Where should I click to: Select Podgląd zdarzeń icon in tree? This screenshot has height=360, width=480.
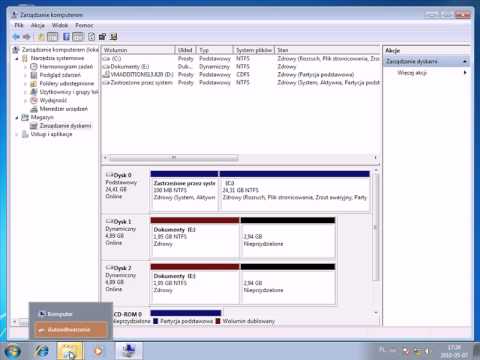point(34,75)
